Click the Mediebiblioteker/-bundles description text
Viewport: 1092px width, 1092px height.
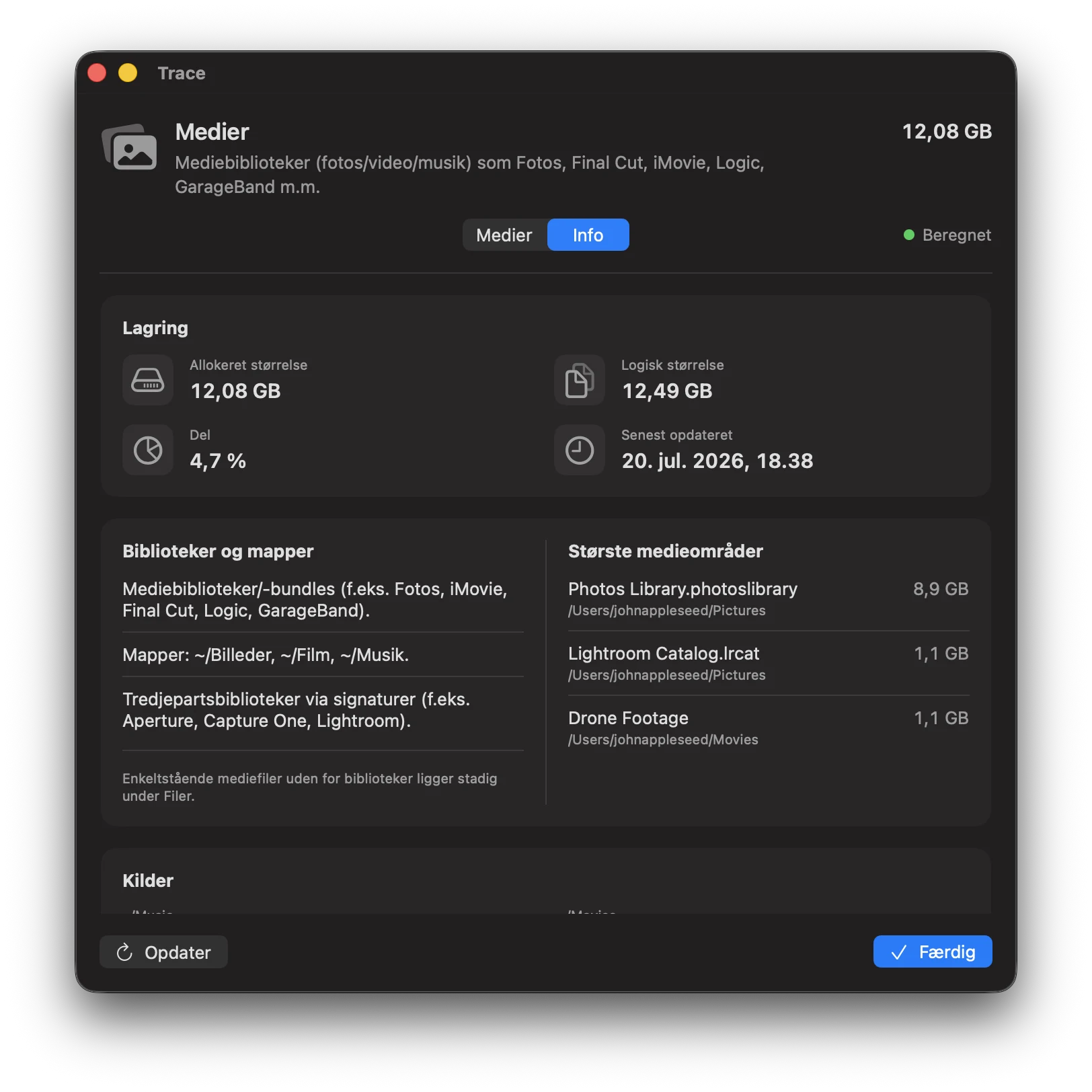(315, 600)
